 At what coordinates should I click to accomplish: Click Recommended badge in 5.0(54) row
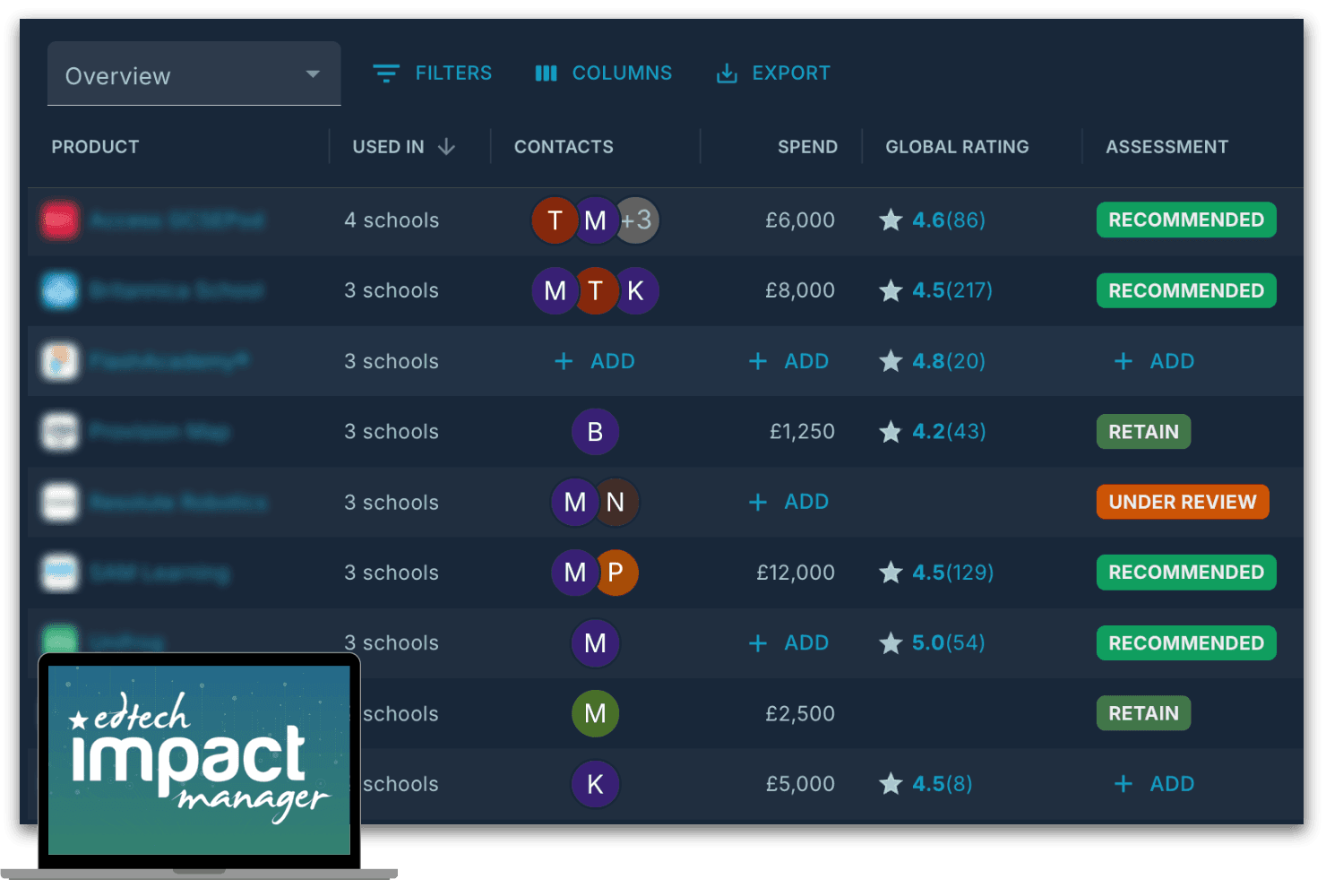click(x=1186, y=643)
